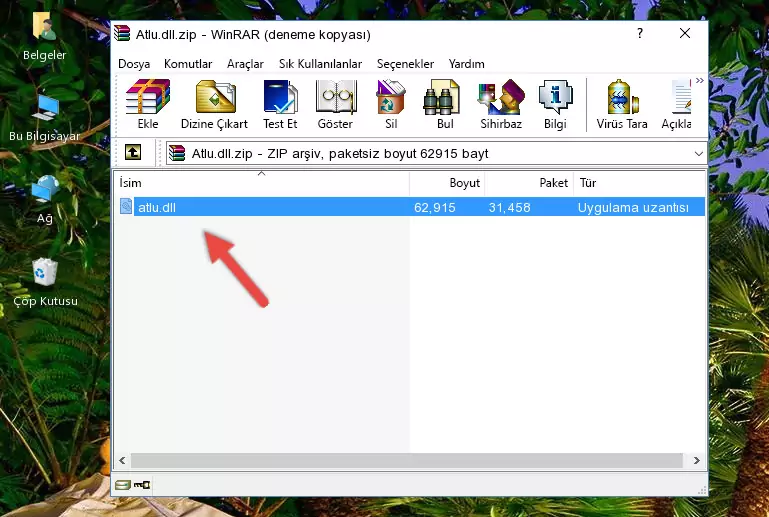Open the Araçlar menu
769x517 pixels.
(245, 64)
